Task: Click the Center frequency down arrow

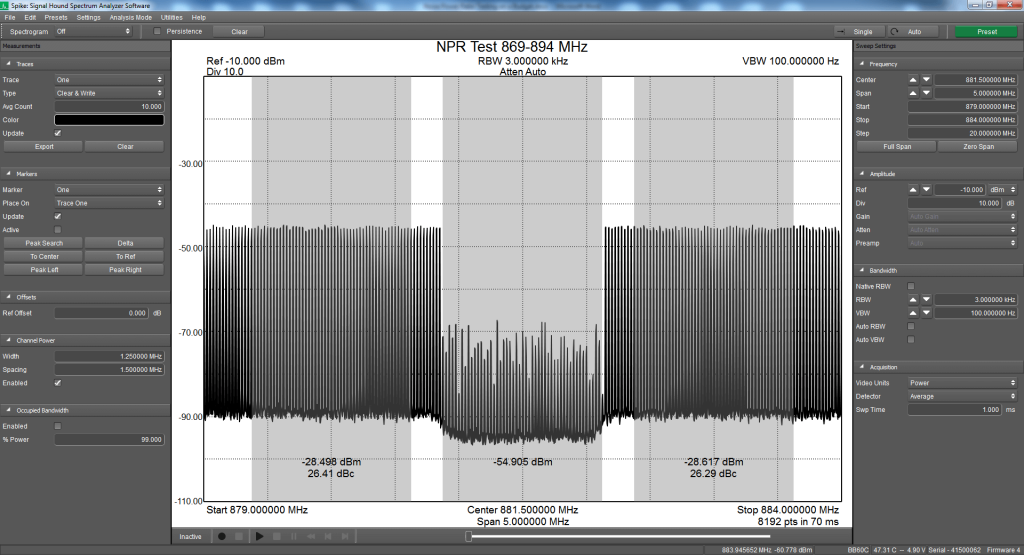Action: [926, 79]
